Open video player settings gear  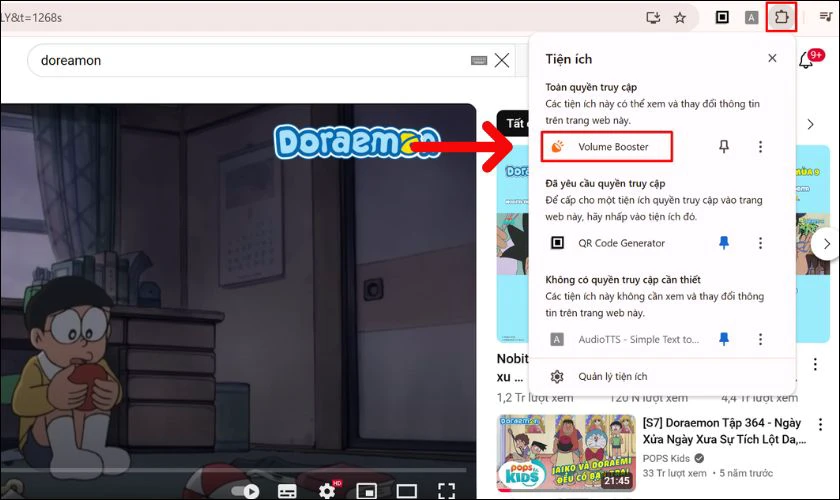point(327,491)
